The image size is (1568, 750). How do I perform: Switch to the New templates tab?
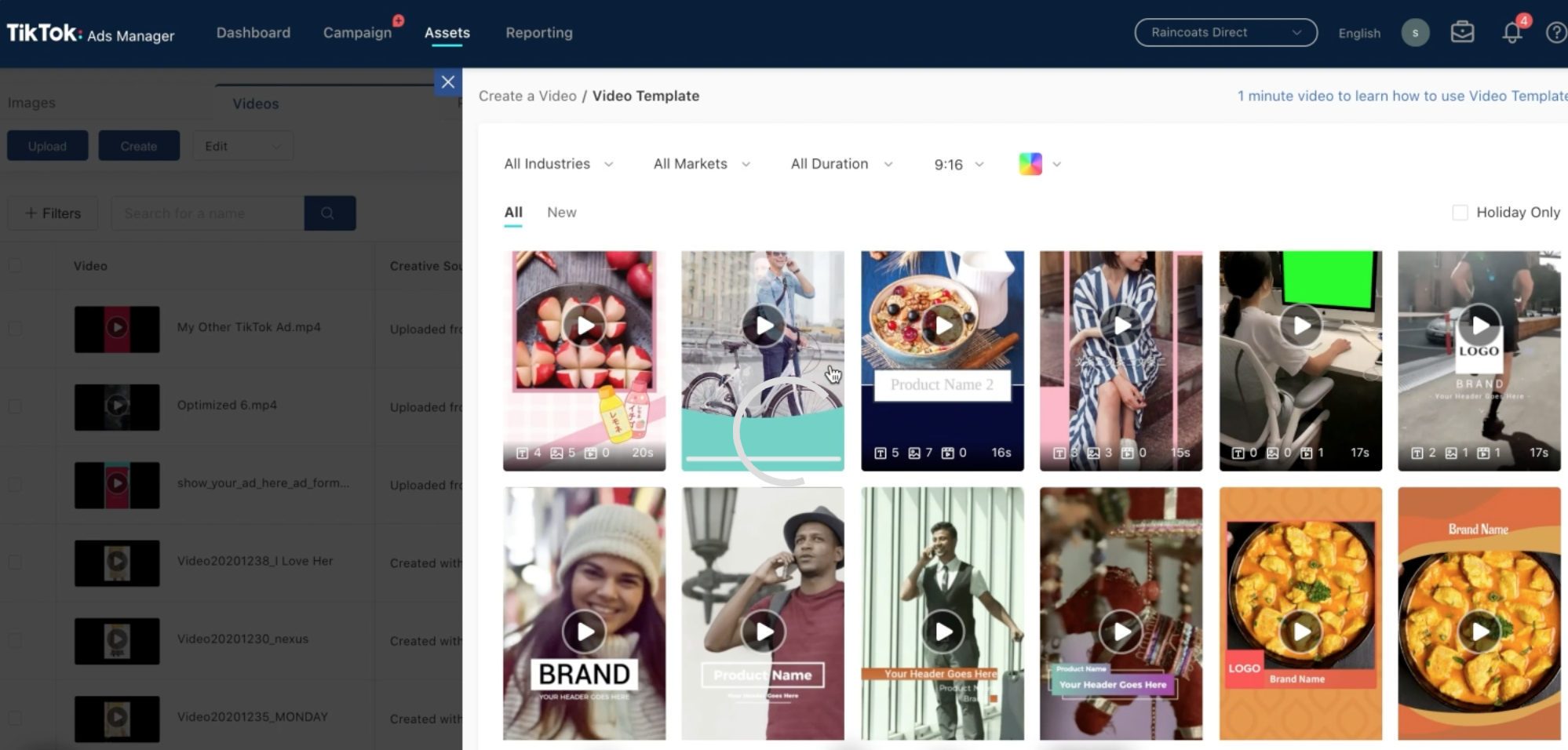(561, 213)
